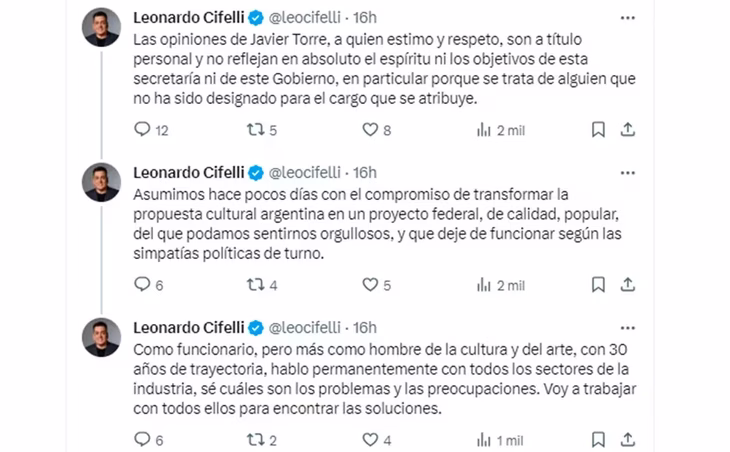
Task: Share the second tweet via share icon
Action: point(627,285)
